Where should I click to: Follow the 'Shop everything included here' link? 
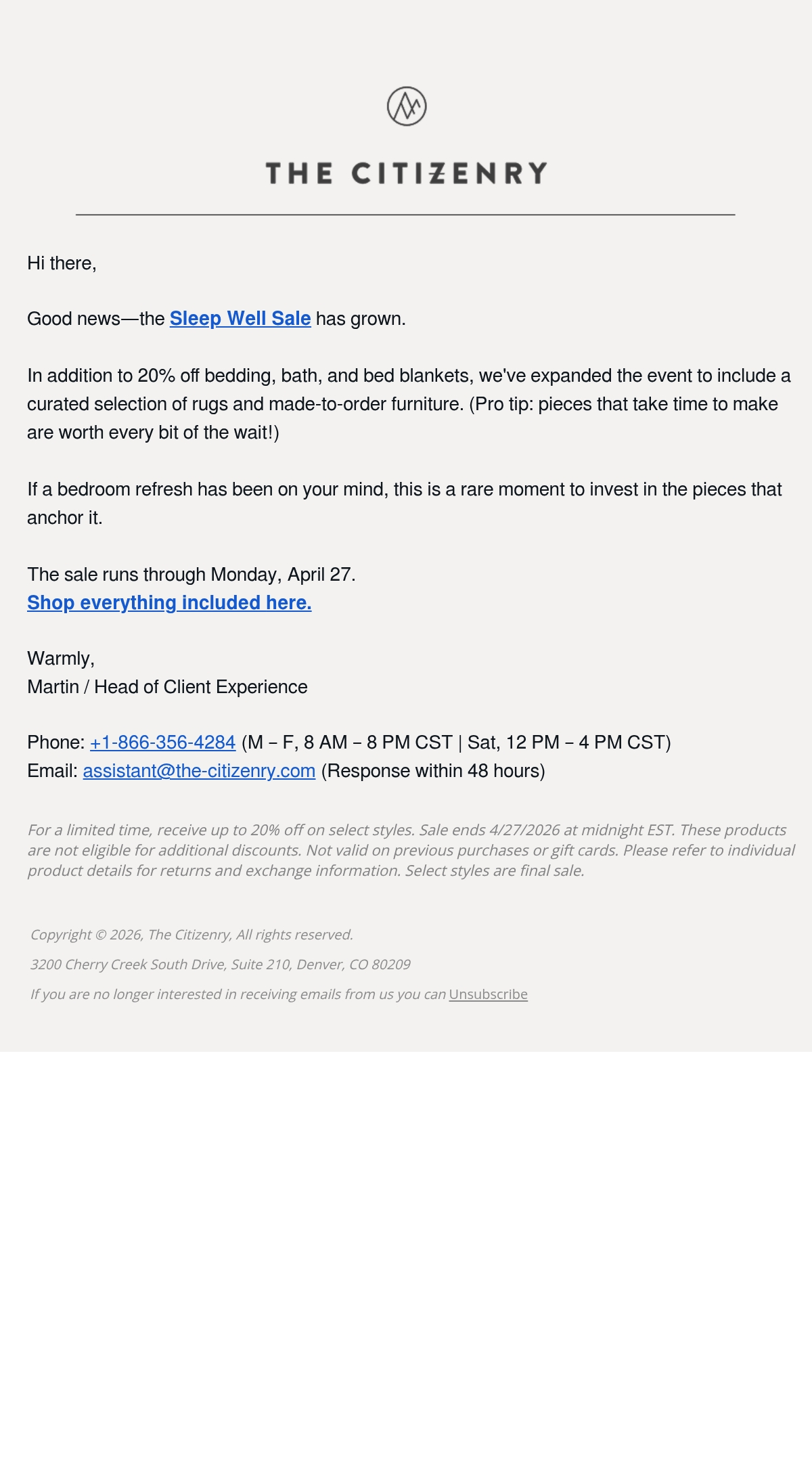point(169,602)
